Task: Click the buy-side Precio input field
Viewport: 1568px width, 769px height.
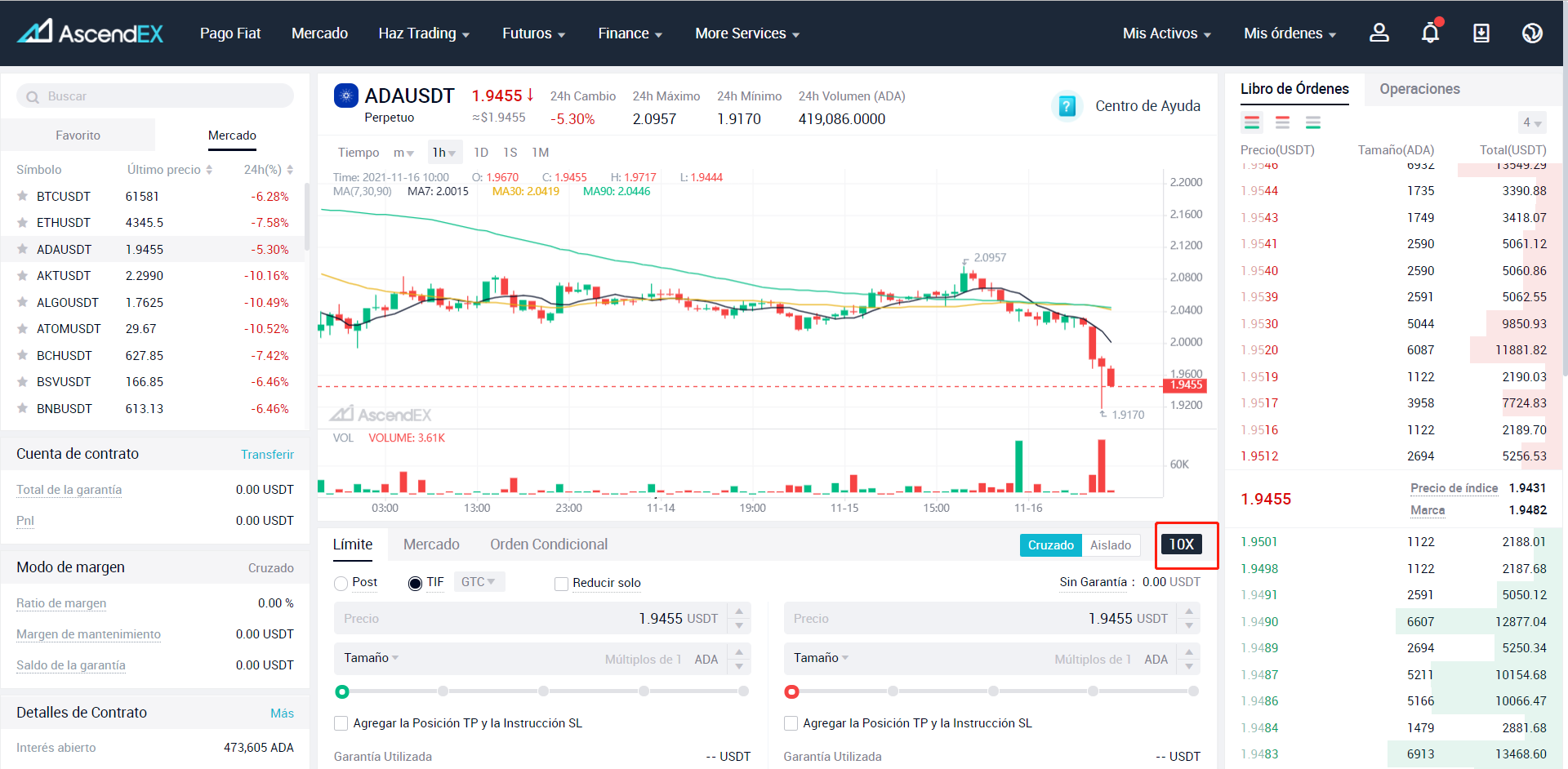Action: point(531,618)
